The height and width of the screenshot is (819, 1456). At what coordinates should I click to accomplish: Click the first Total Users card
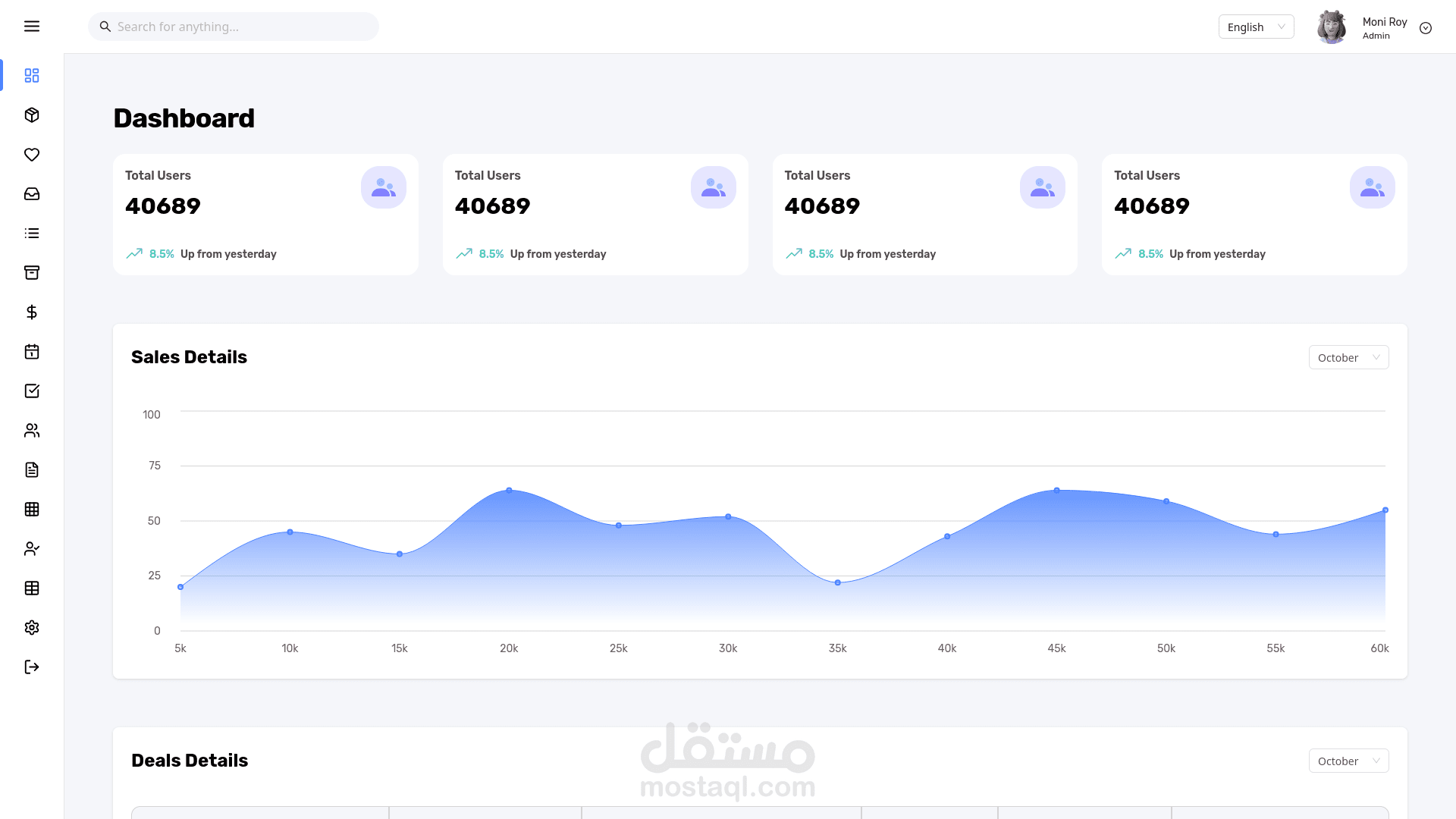(265, 215)
